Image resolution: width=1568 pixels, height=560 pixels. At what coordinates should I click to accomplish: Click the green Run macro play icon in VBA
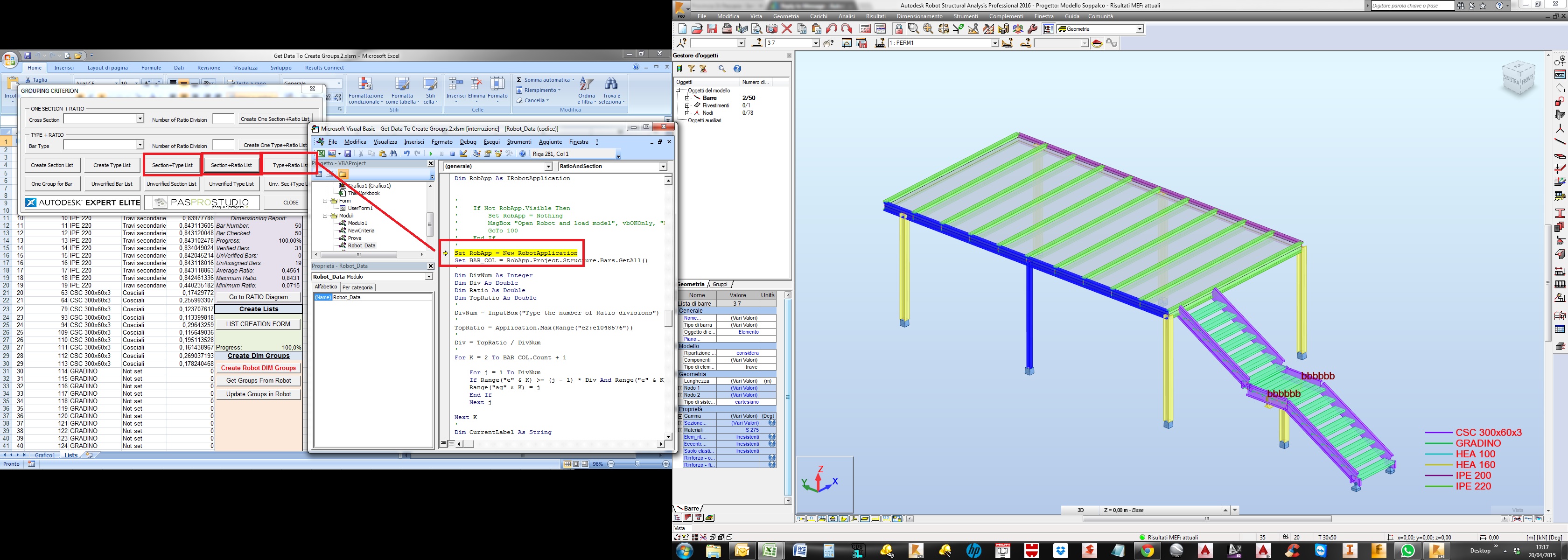click(x=431, y=154)
